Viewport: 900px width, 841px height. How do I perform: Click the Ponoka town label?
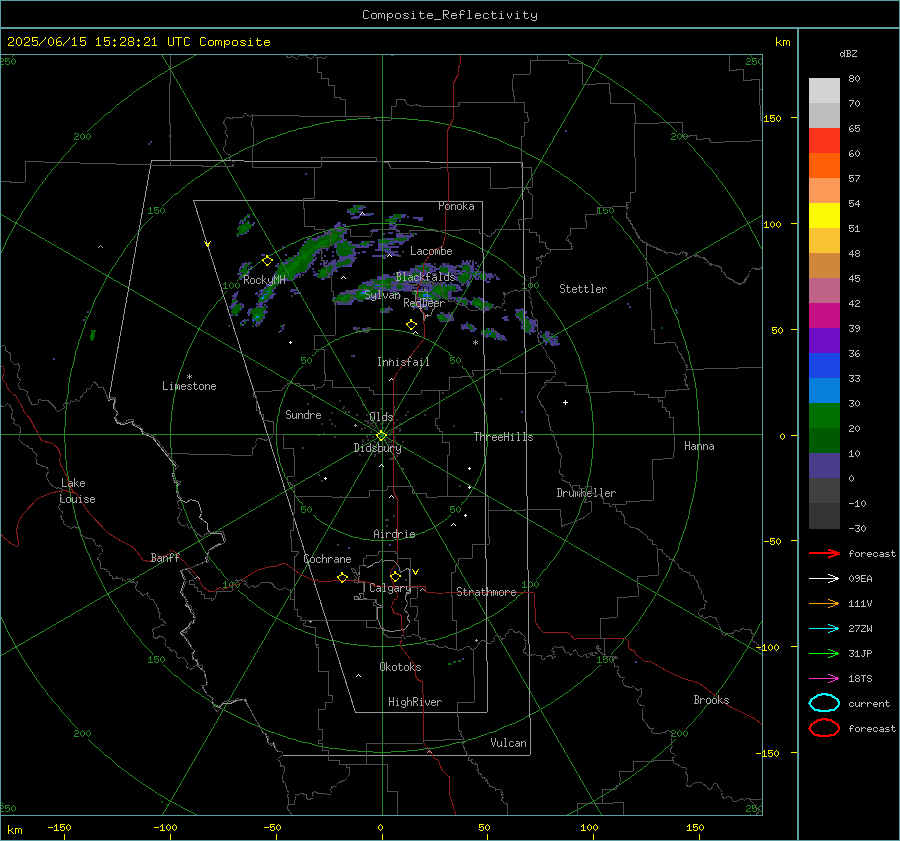click(456, 206)
